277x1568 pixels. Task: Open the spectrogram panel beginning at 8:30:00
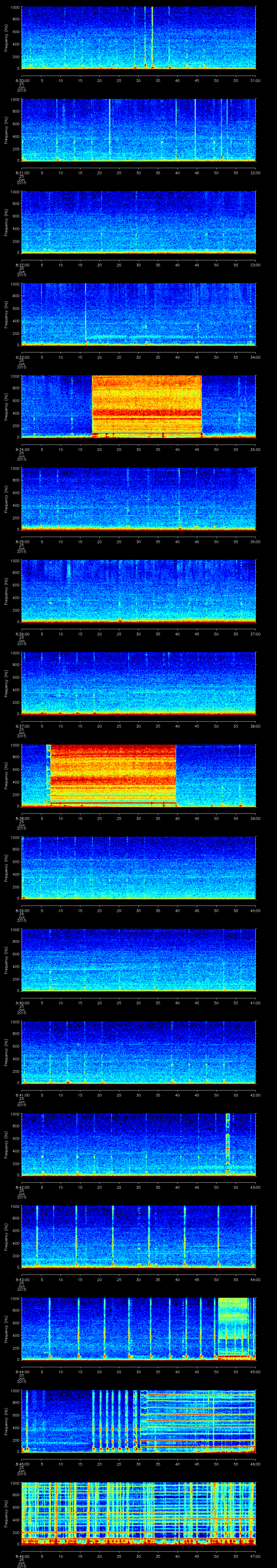tap(138, 38)
